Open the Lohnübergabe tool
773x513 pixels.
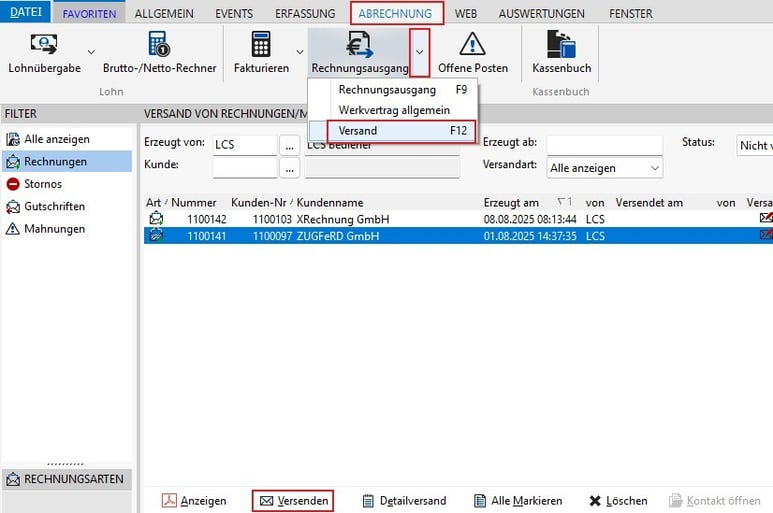tap(44, 53)
